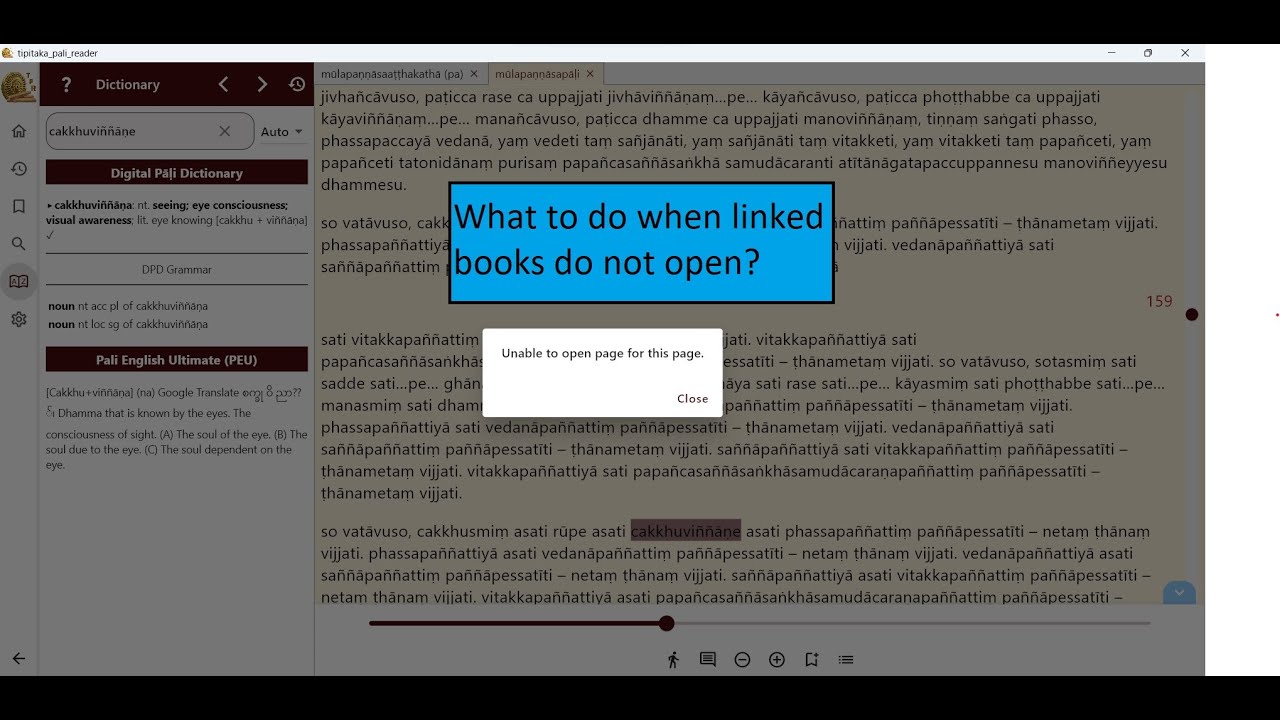The width and height of the screenshot is (1280, 720).
Task: Click the blue scroll-down chevron button
Action: (1179, 593)
